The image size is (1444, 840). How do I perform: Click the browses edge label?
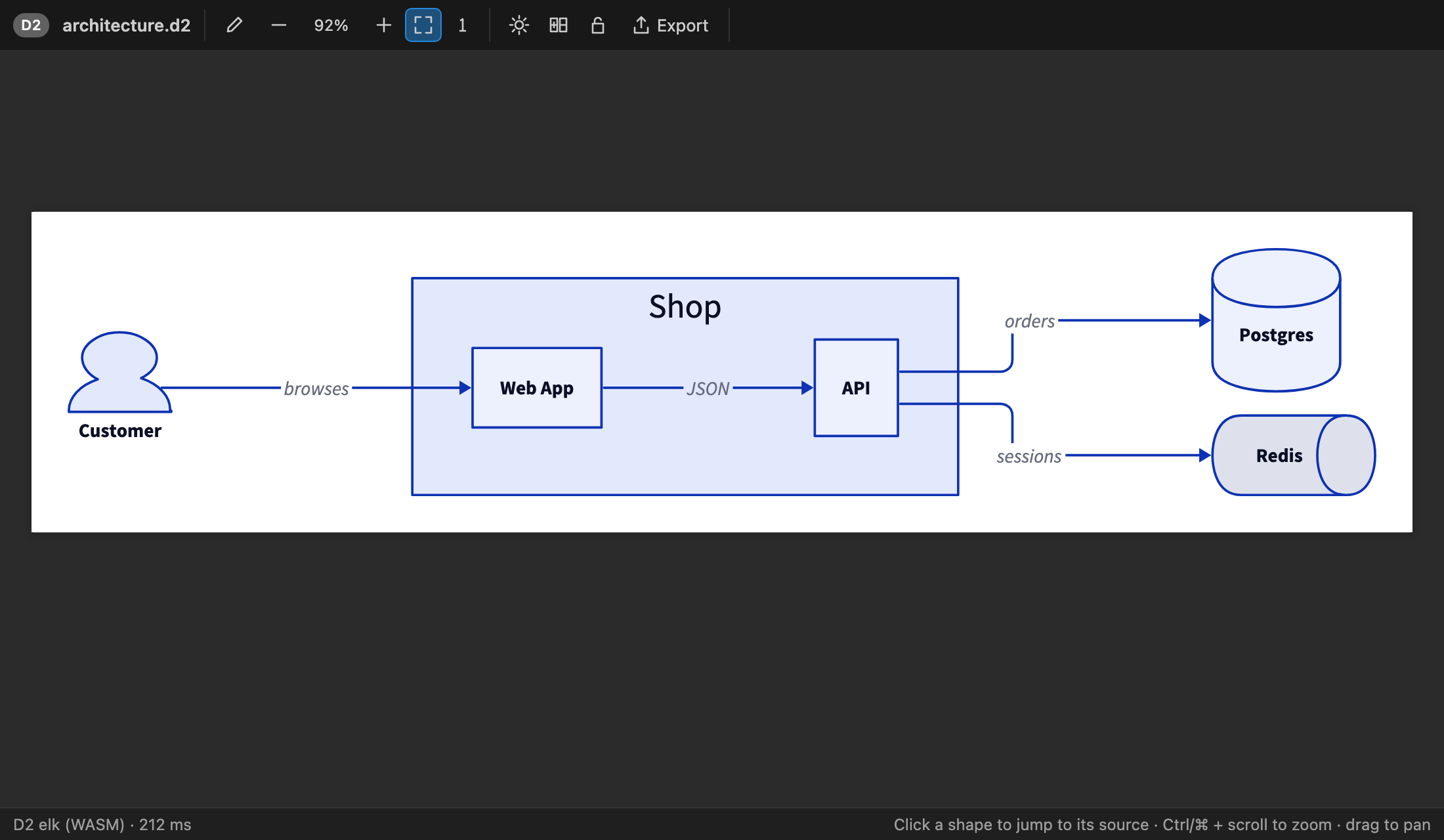[316, 388]
